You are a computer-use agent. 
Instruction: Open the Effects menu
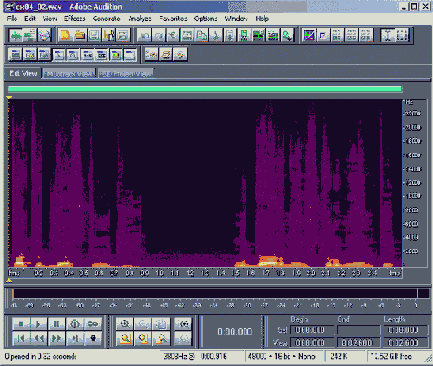[x=75, y=19]
